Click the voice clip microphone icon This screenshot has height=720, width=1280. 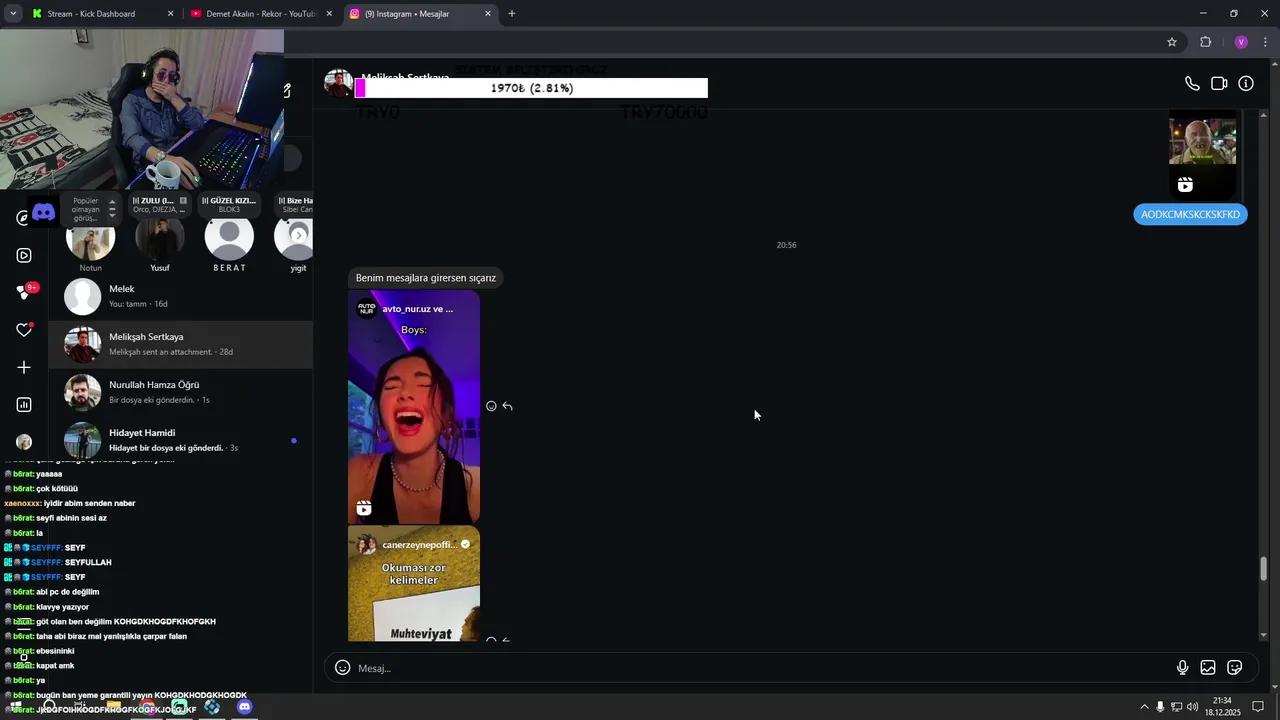point(1182,668)
